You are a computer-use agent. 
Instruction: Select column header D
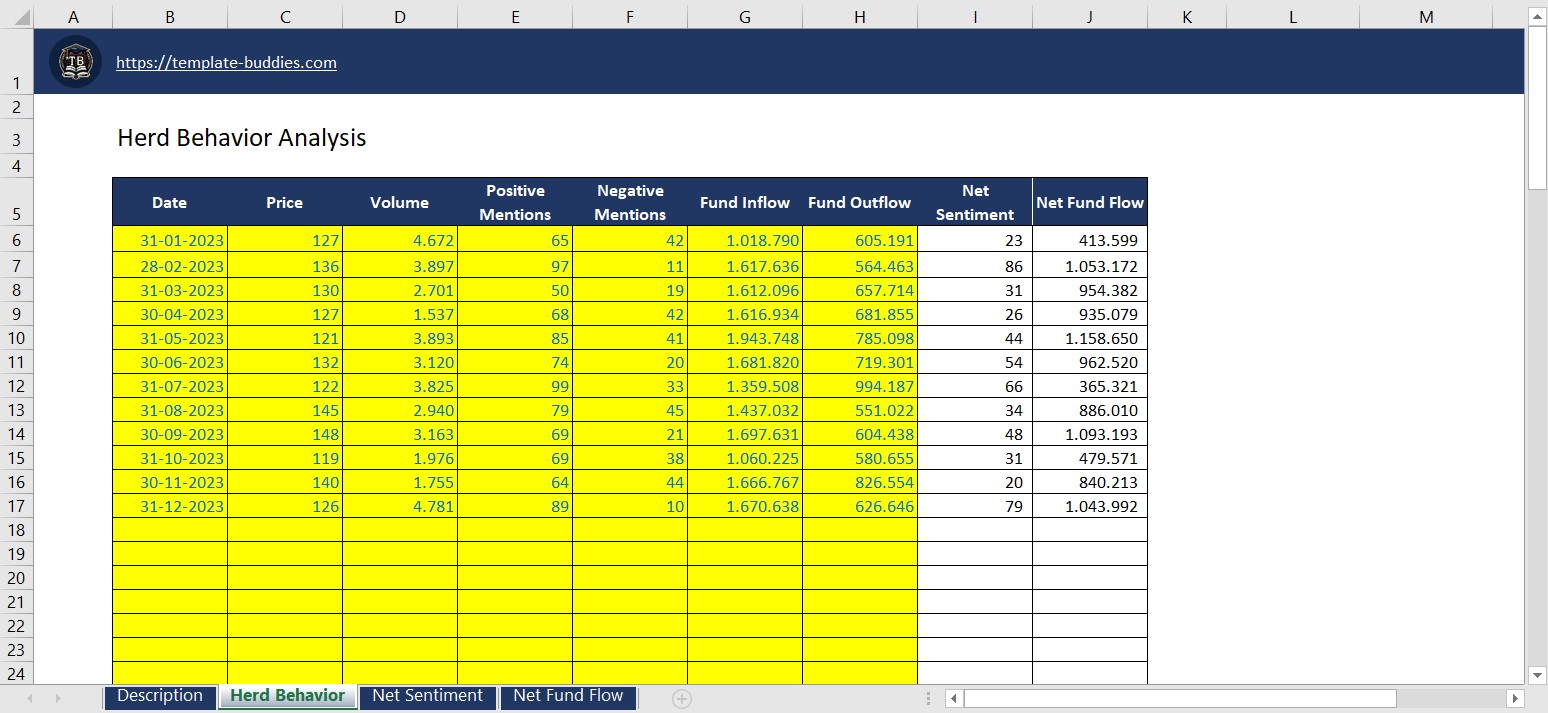[x=399, y=16]
